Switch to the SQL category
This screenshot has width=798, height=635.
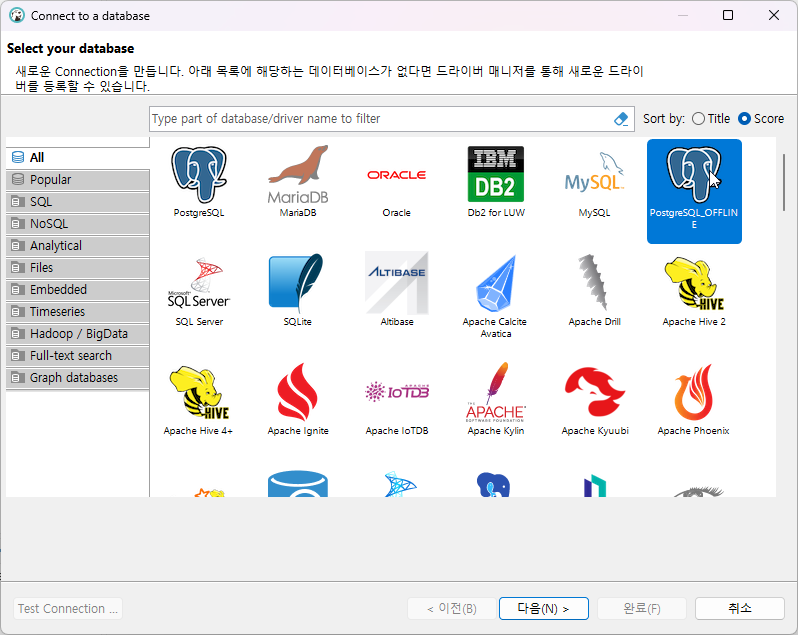coord(78,202)
